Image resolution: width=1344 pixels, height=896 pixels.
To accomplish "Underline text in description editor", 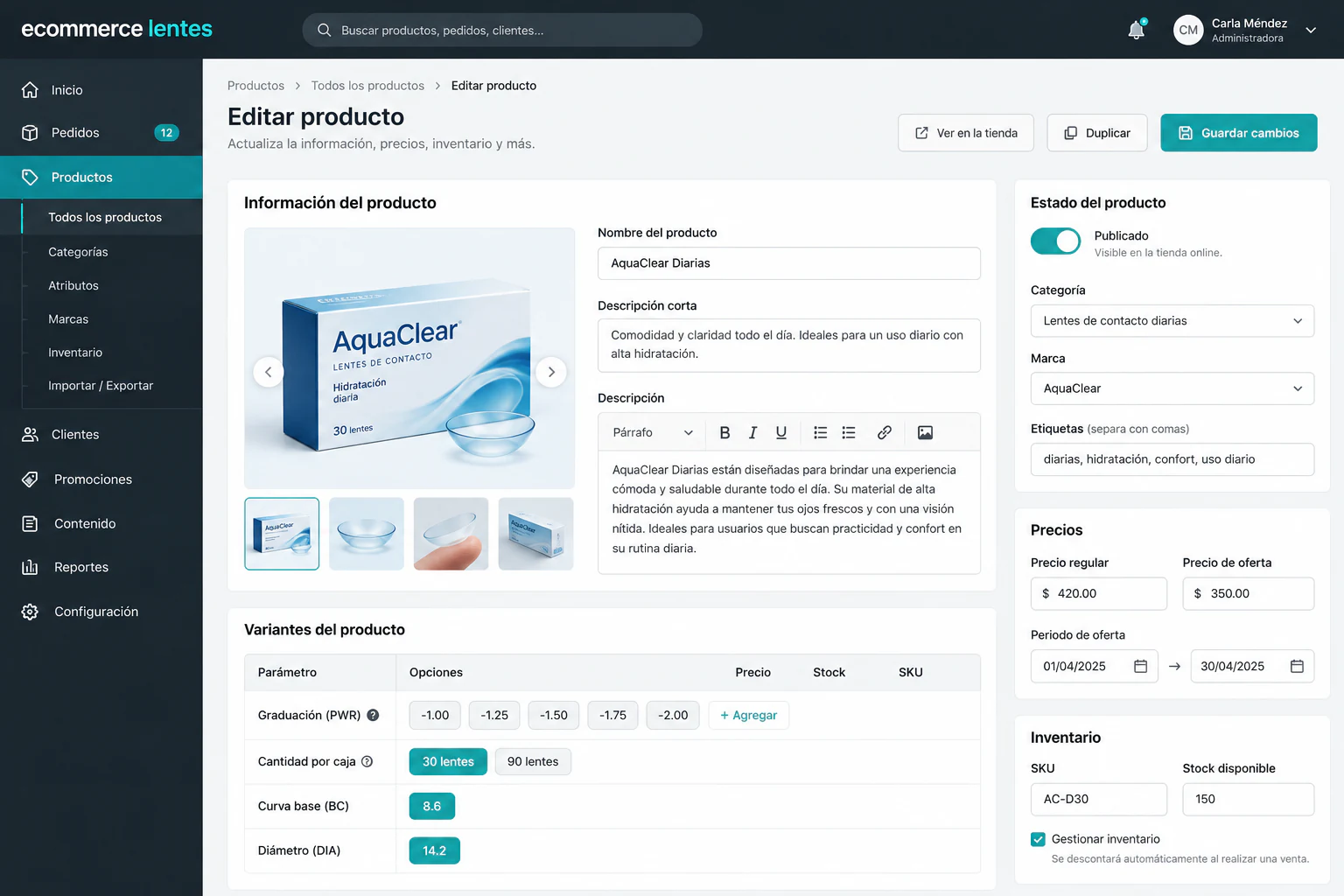I will point(781,432).
